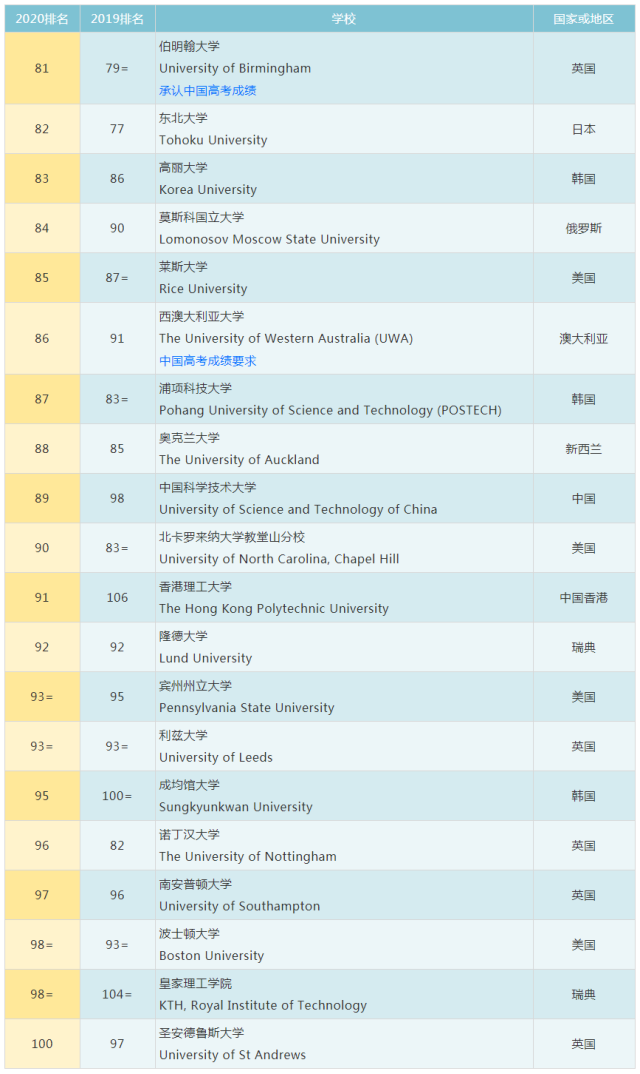Select the text 莱斯大学
640x1074 pixels.
click(x=183, y=267)
